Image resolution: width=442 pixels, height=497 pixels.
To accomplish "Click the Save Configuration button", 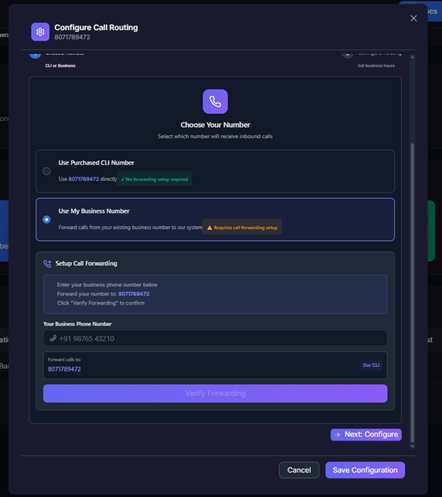I will 365,470.
